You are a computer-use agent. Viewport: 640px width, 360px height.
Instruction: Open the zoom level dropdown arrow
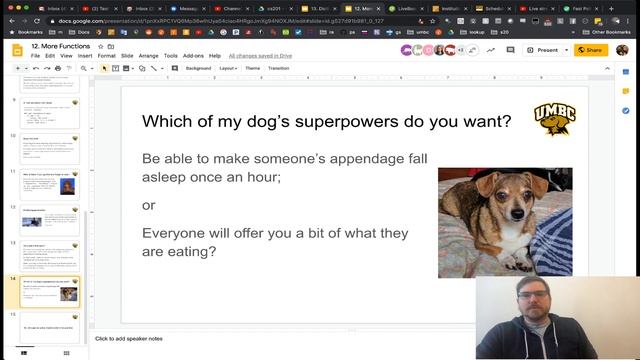click(x=92, y=68)
